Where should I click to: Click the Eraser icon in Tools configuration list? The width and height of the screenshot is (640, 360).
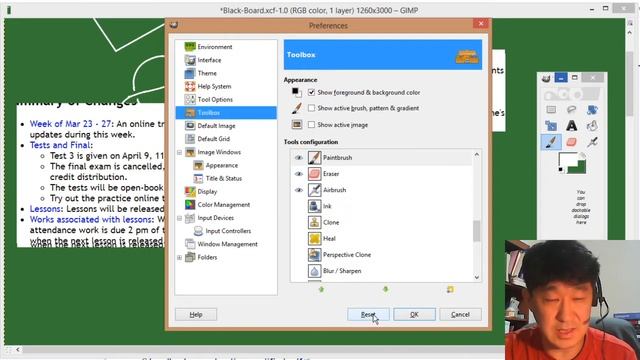[314, 174]
